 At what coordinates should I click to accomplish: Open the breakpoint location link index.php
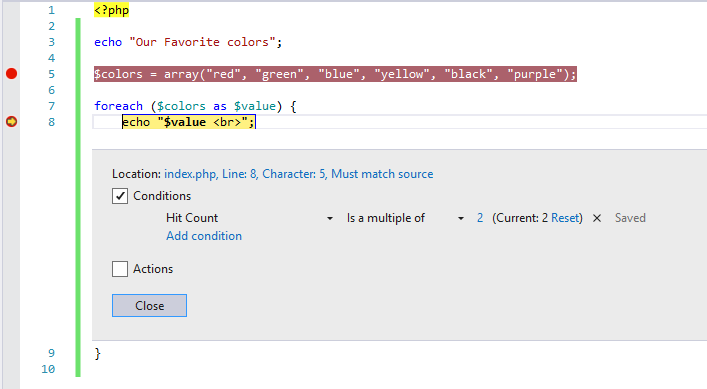[298, 174]
